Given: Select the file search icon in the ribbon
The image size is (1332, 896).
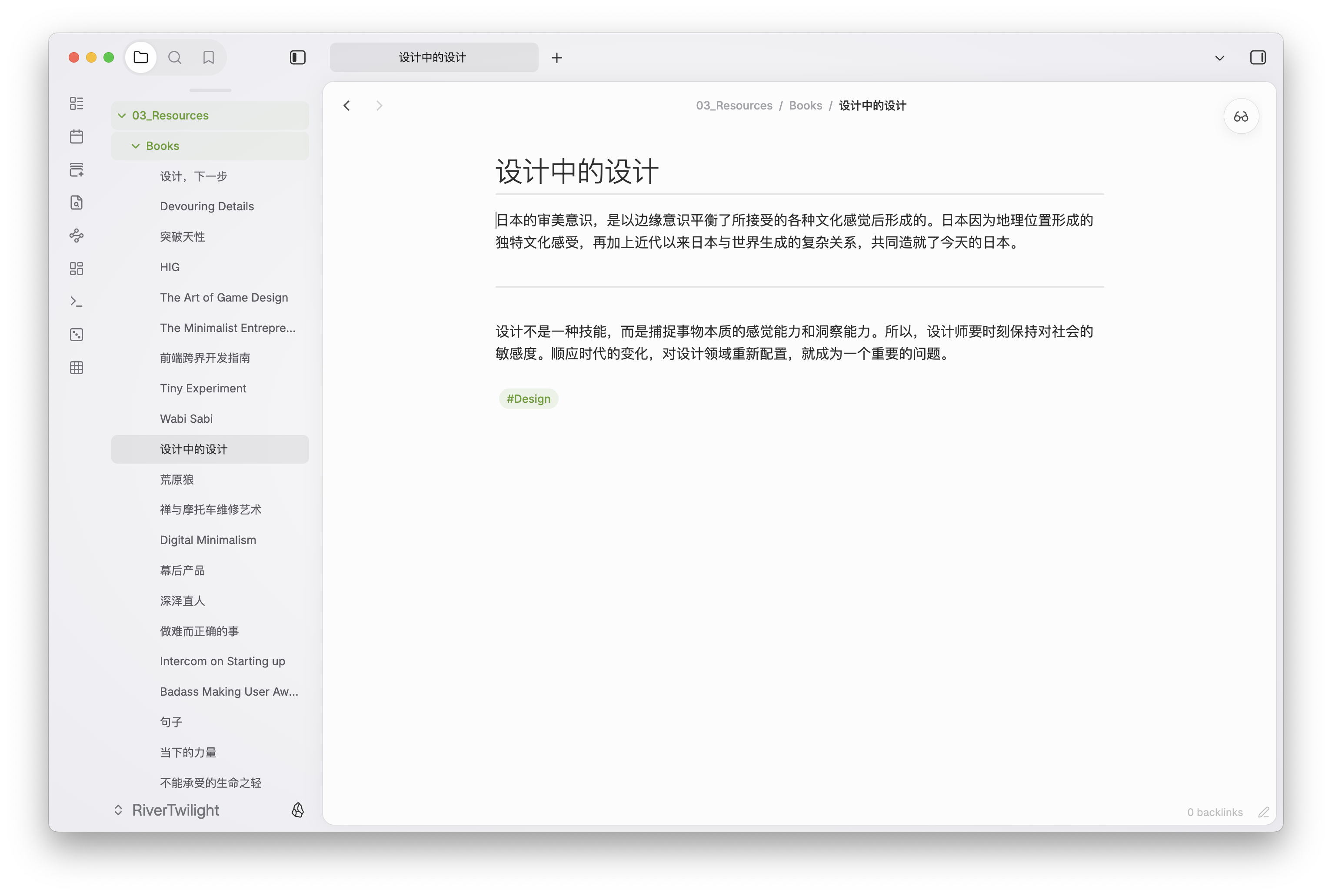Looking at the screenshot, I should [76, 202].
